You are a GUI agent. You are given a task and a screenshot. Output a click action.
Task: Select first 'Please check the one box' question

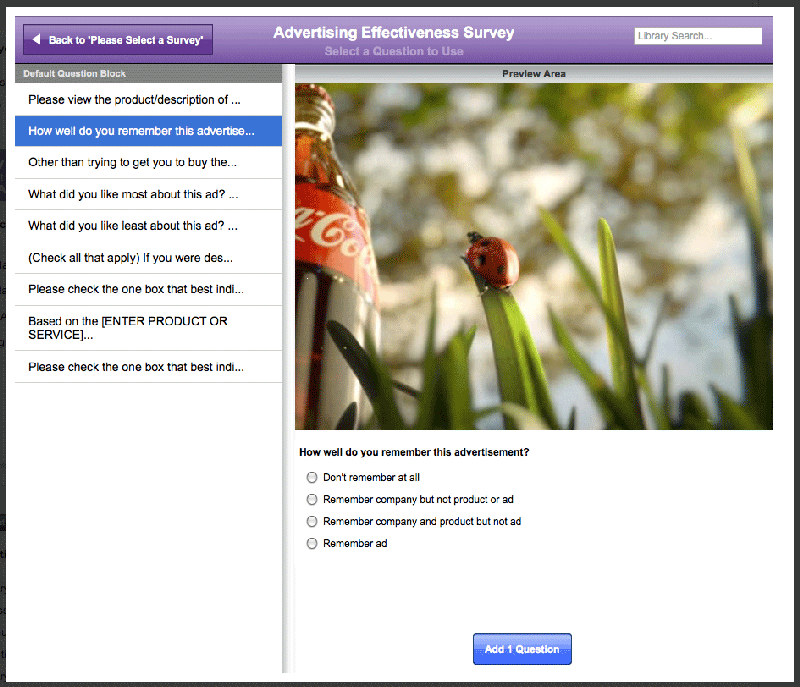[x=148, y=289]
